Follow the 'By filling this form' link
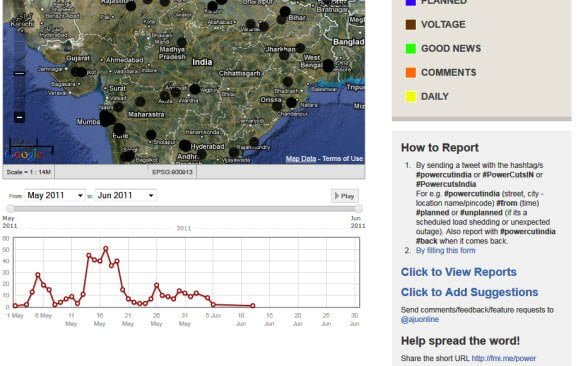The width and height of the screenshot is (580, 366). pos(445,251)
